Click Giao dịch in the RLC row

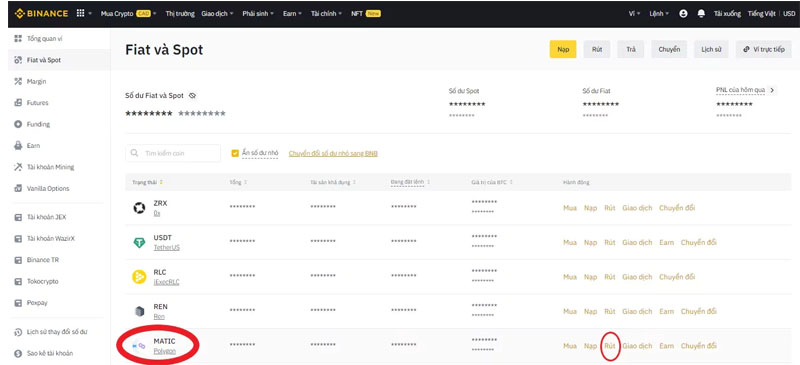[637, 277]
